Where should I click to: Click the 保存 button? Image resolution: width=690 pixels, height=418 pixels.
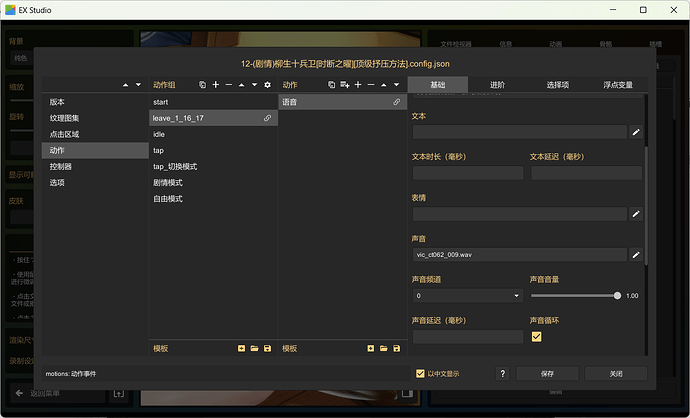[547, 374]
